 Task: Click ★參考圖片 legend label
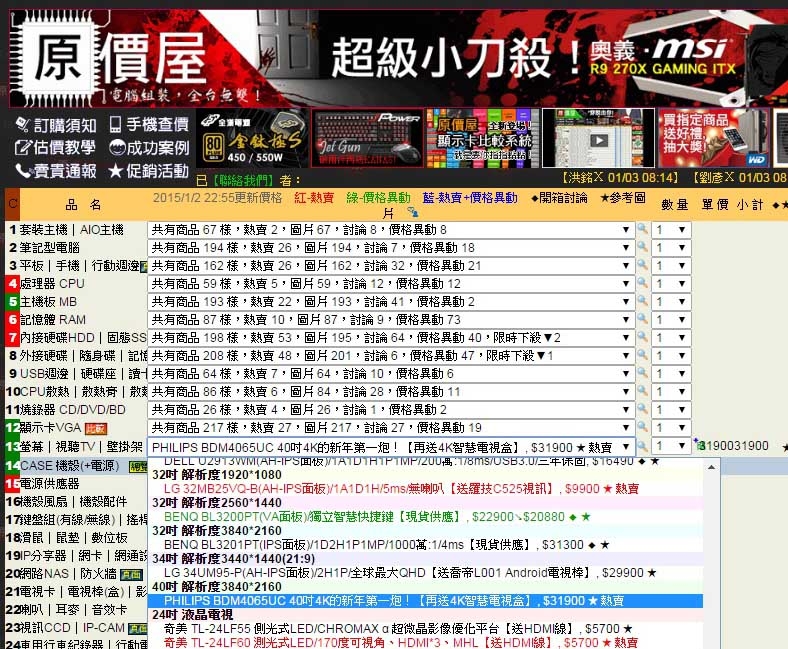tap(623, 198)
